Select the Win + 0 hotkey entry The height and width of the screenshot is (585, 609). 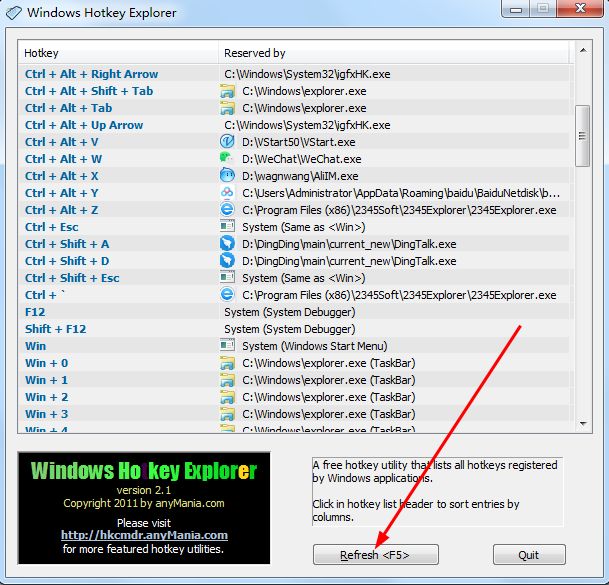47,363
